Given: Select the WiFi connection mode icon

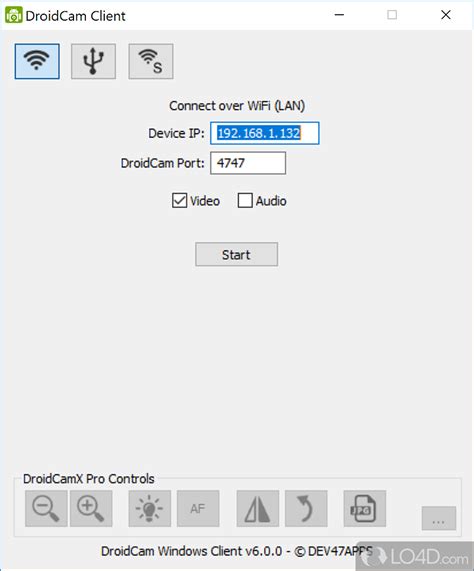Looking at the screenshot, I should (x=37, y=61).
